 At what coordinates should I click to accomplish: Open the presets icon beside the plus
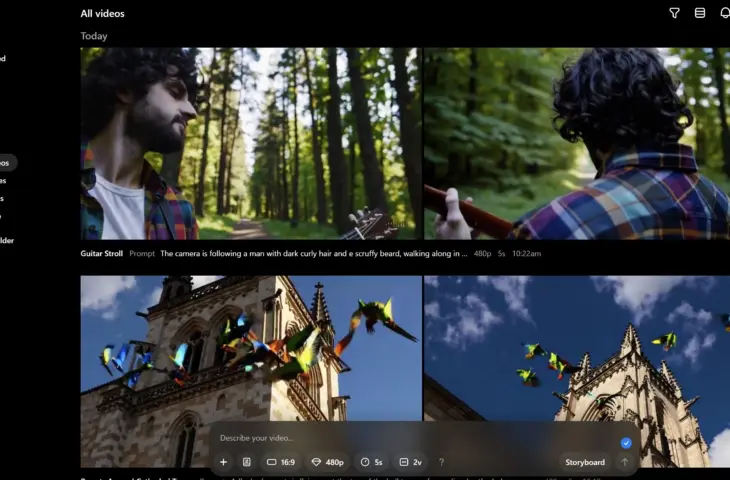(x=246, y=462)
